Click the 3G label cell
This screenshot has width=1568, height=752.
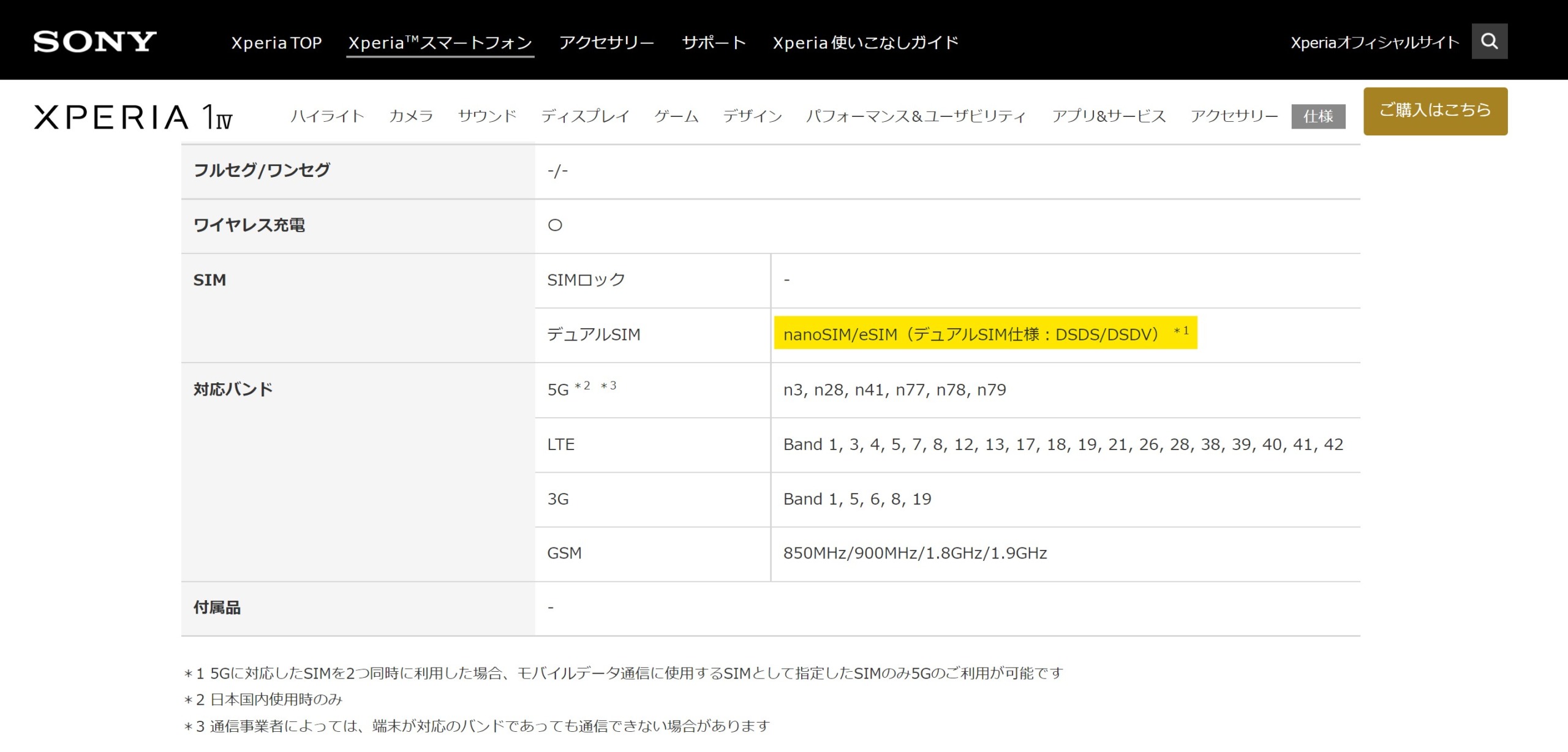pyautogui.click(x=557, y=498)
